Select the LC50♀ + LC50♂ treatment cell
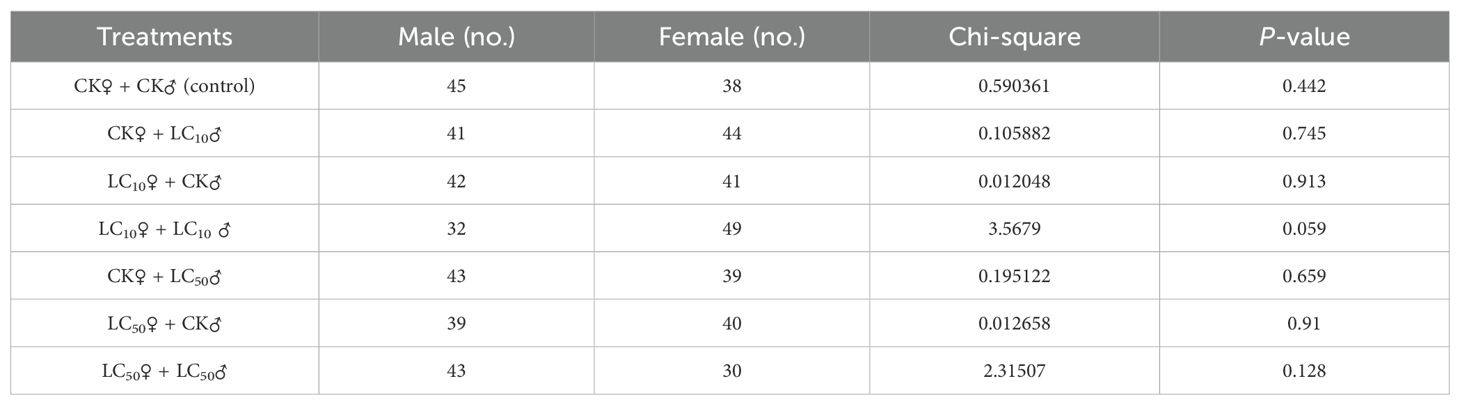Screen dimensions: 1460x405 [165, 371]
